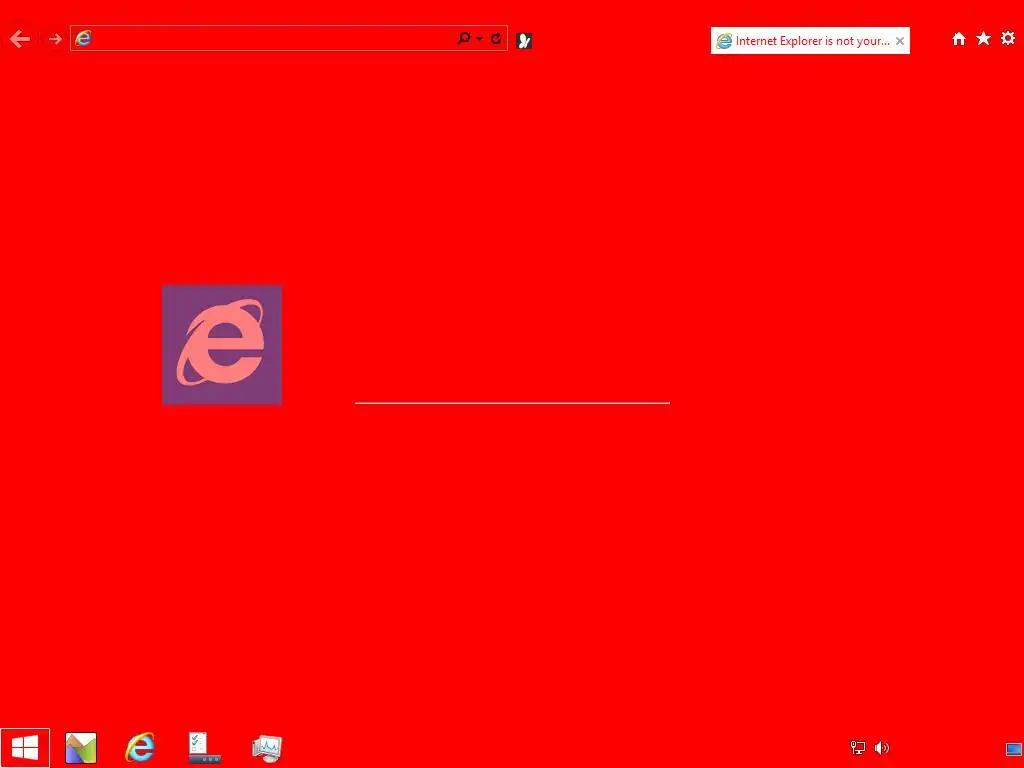The width and height of the screenshot is (1024, 768).
Task: Go back with the Back arrow button
Action: (20, 39)
